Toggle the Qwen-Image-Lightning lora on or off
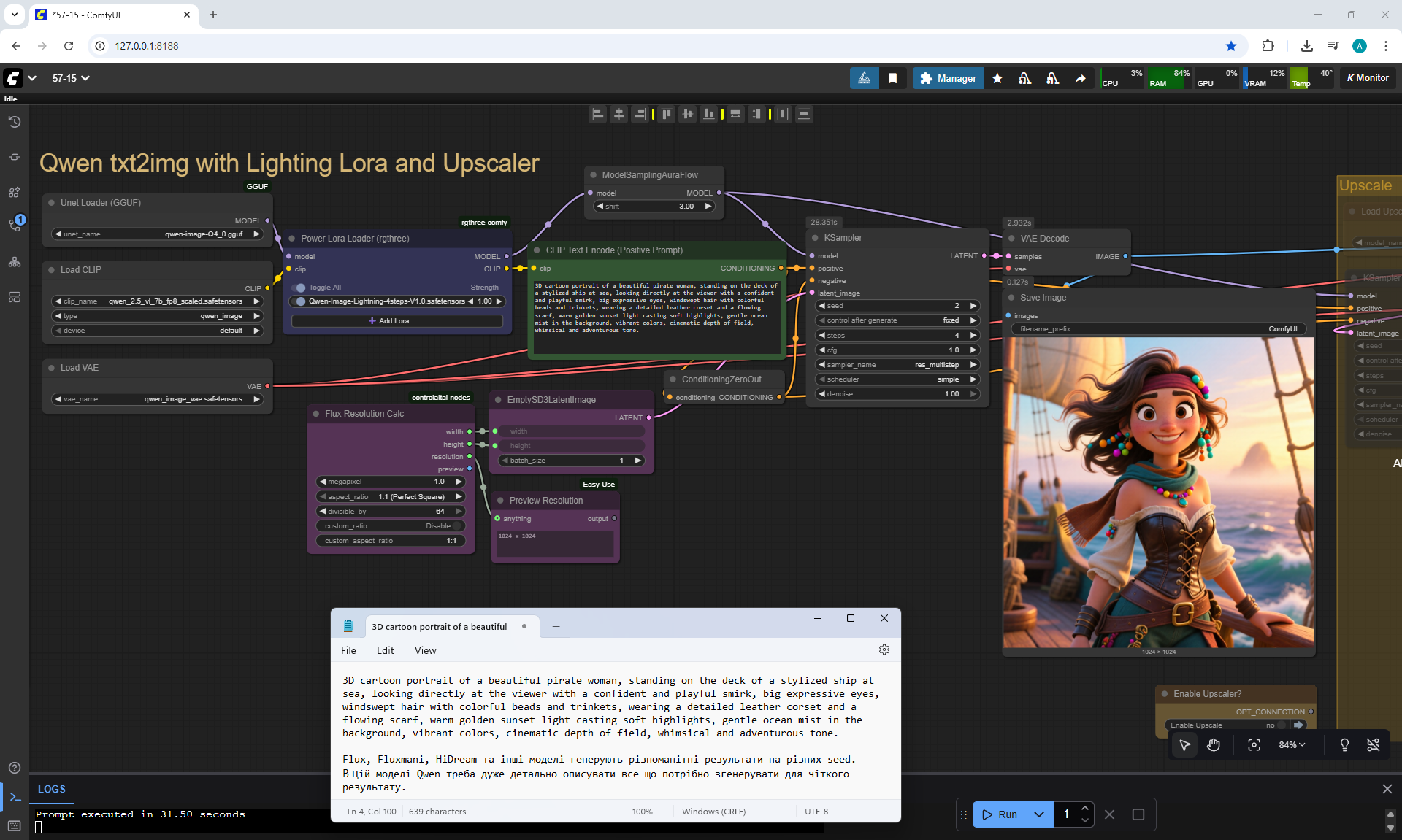The image size is (1402, 840). click(300, 301)
